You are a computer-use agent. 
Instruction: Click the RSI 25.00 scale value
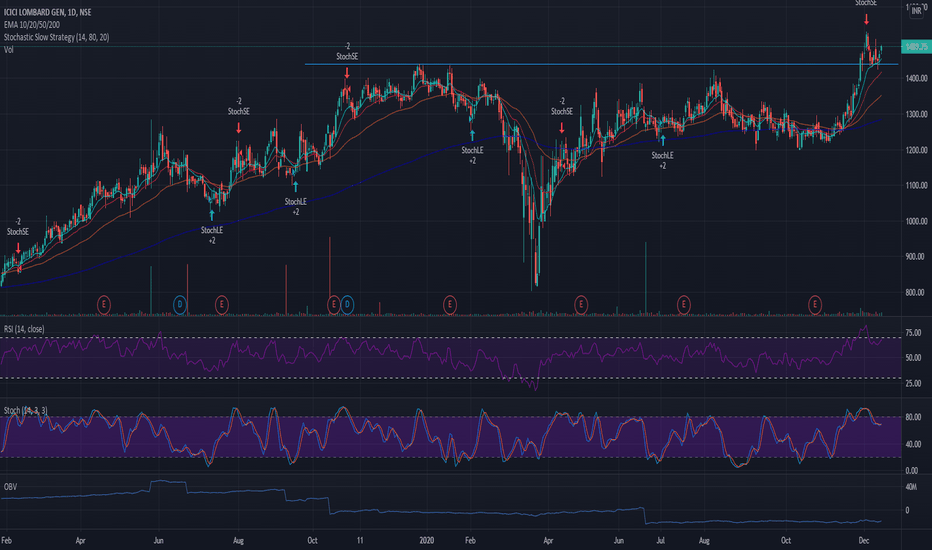pos(913,384)
